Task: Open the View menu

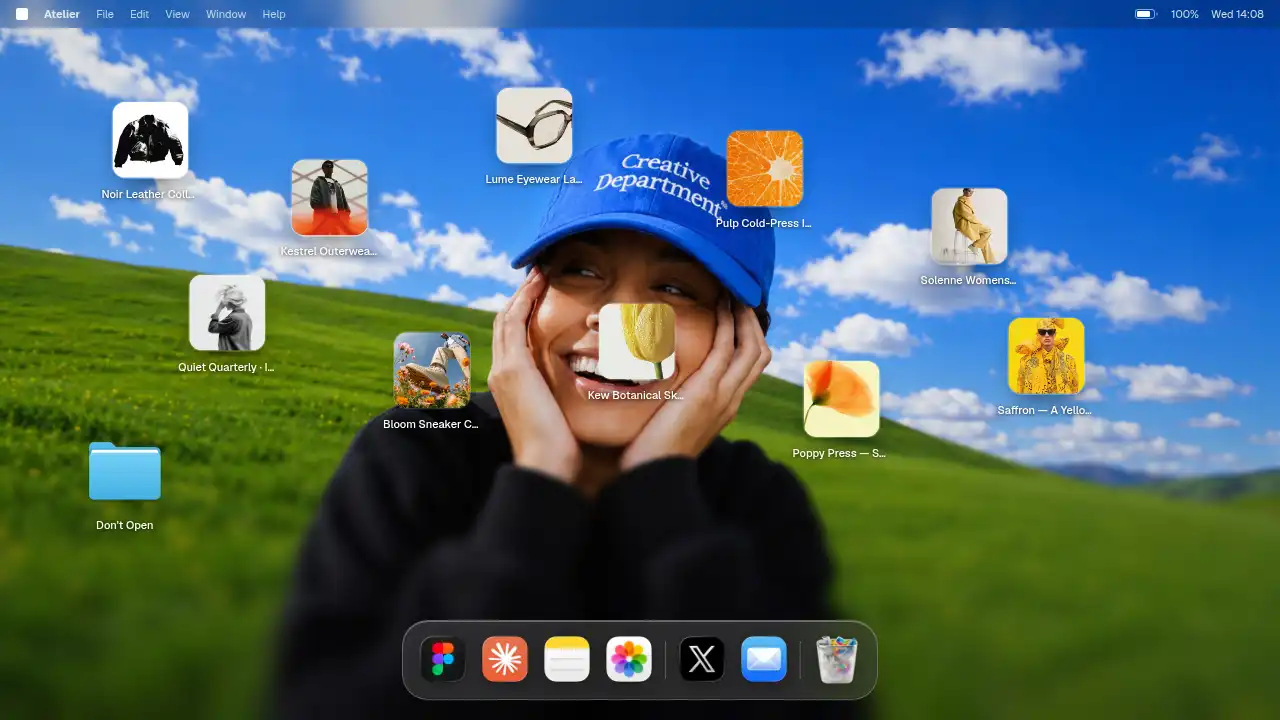Action: (x=177, y=14)
